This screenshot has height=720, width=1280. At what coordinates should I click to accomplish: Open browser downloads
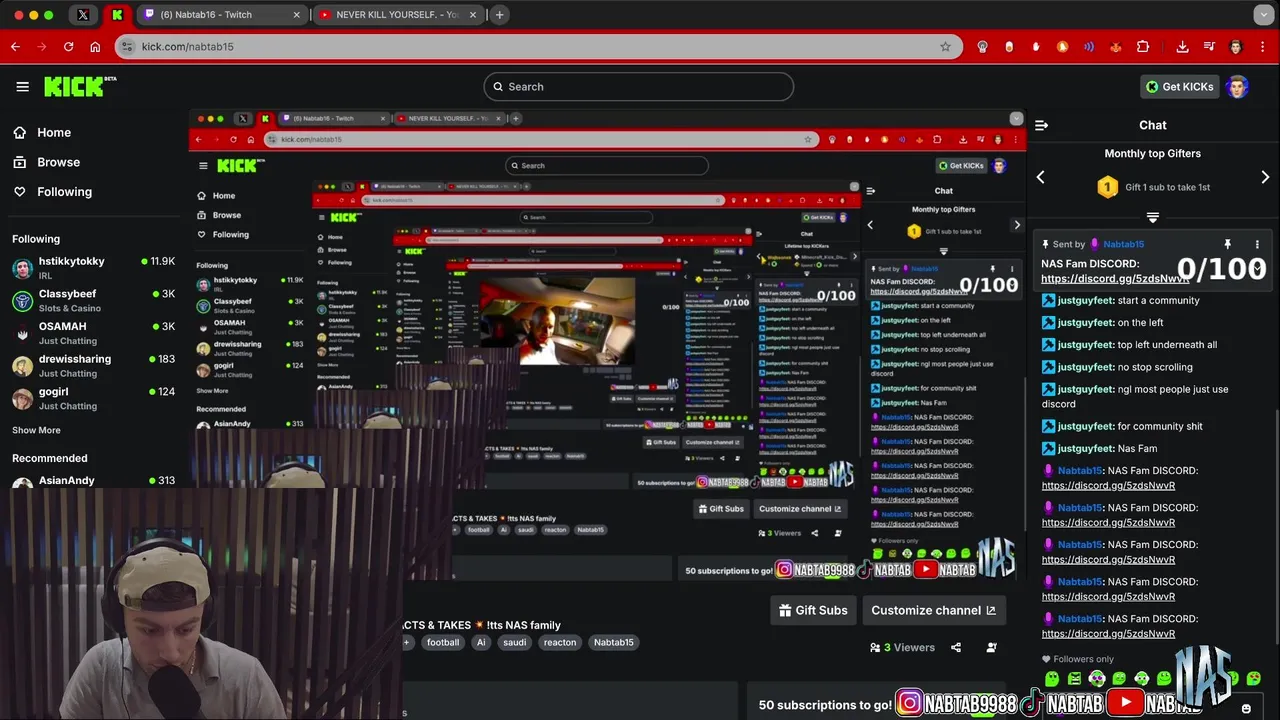(x=1182, y=47)
